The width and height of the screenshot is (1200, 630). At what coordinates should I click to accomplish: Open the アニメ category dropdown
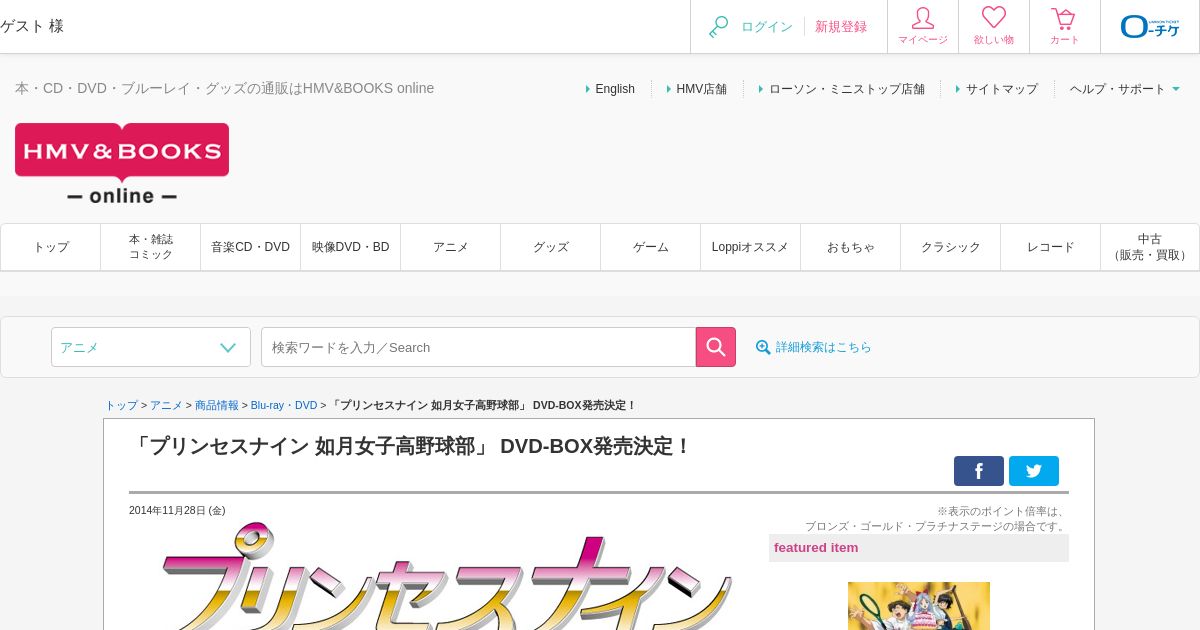click(x=151, y=347)
